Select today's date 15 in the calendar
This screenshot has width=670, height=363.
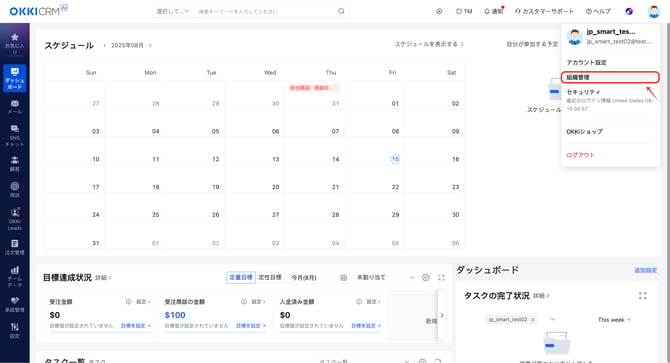pyautogui.click(x=395, y=159)
